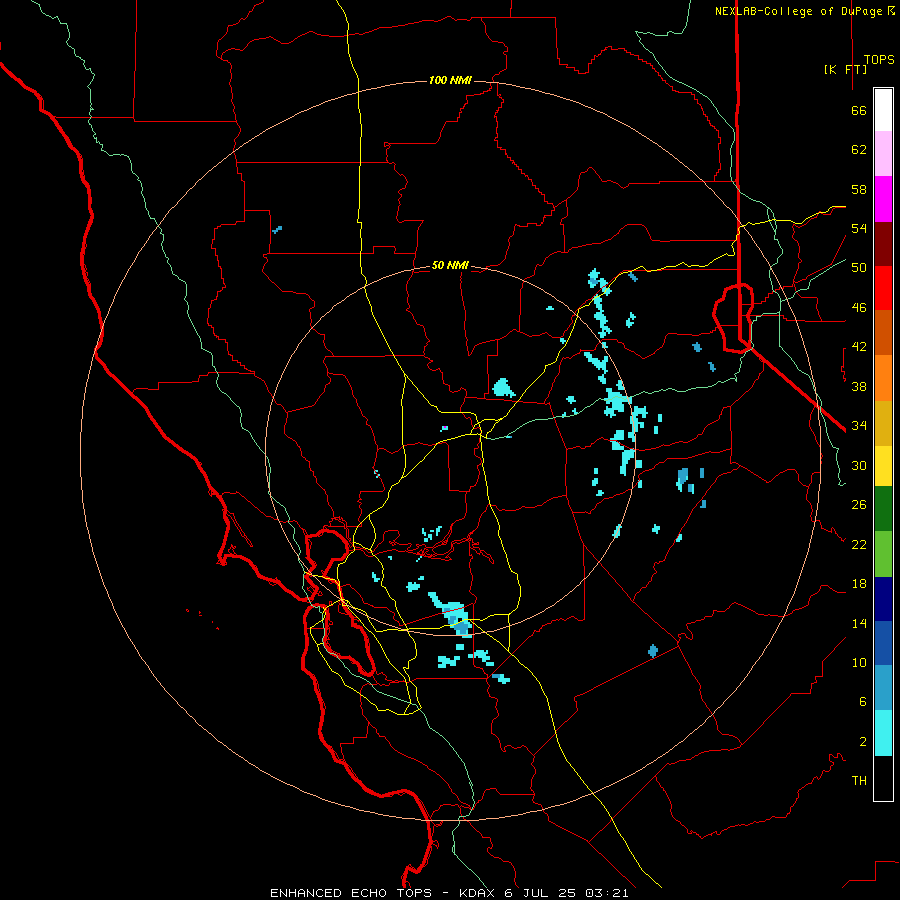Click the magenta echo pixel near radar center
The width and height of the screenshot is (900, 900).
(x=445, y=428)
